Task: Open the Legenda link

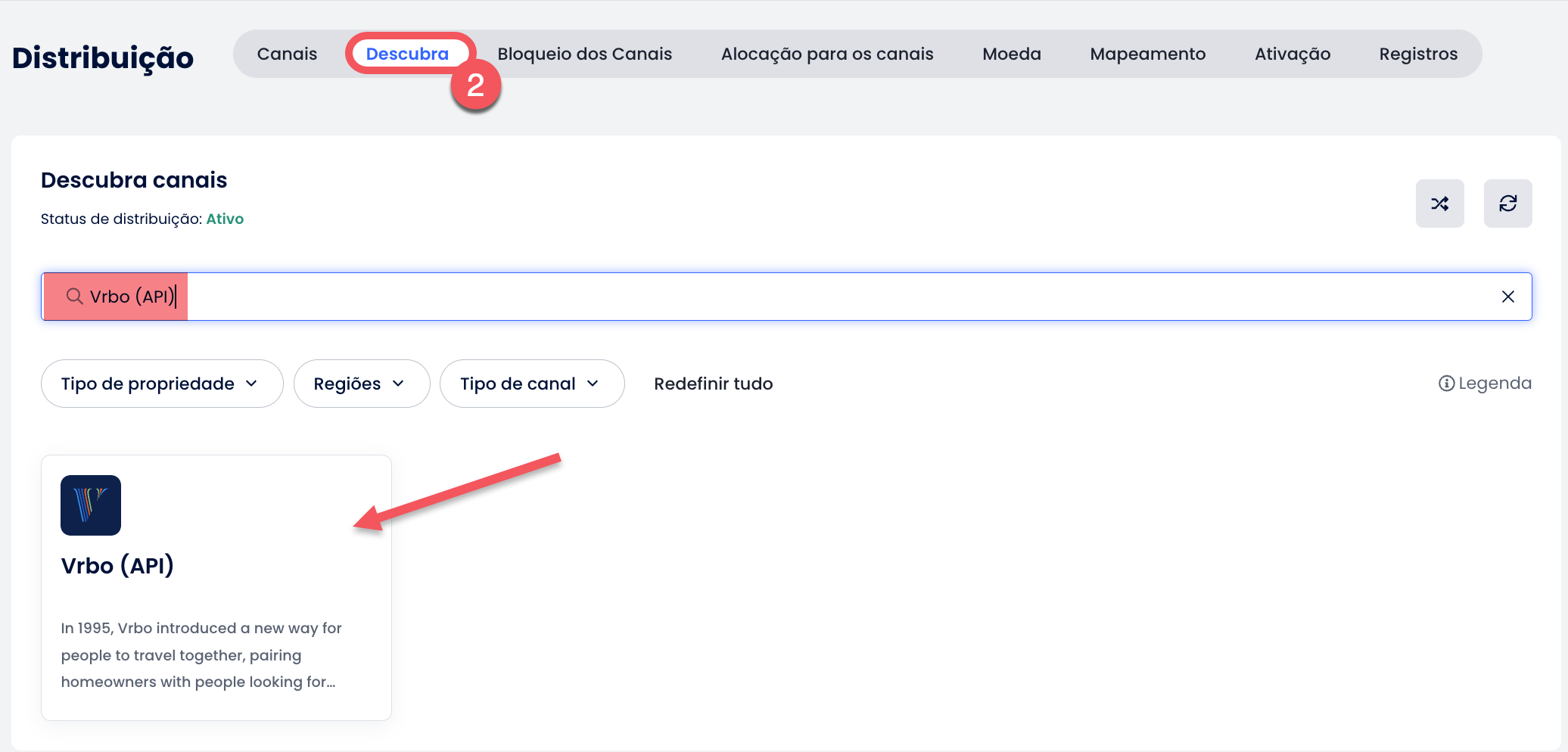Action: tap(1485, 384)
